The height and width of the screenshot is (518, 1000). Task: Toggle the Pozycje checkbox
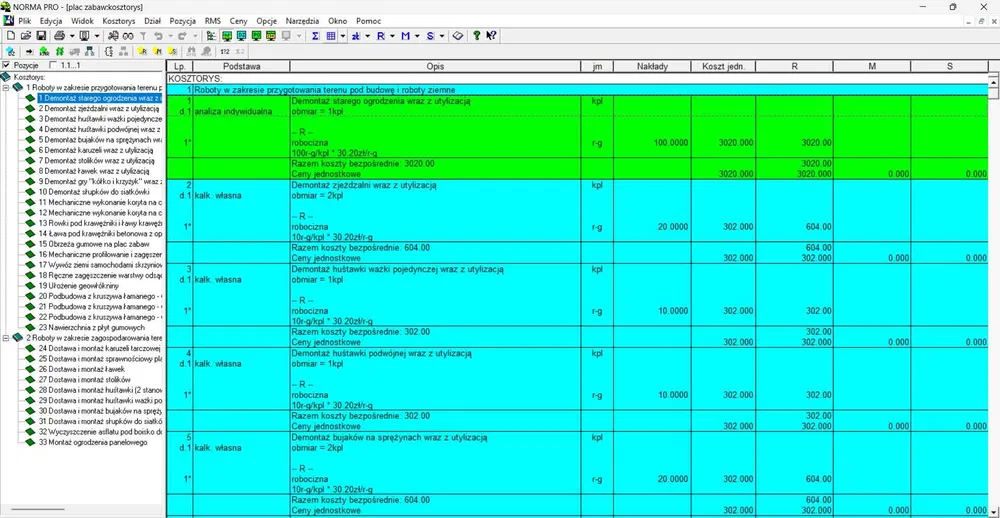[x=6, y=65]
